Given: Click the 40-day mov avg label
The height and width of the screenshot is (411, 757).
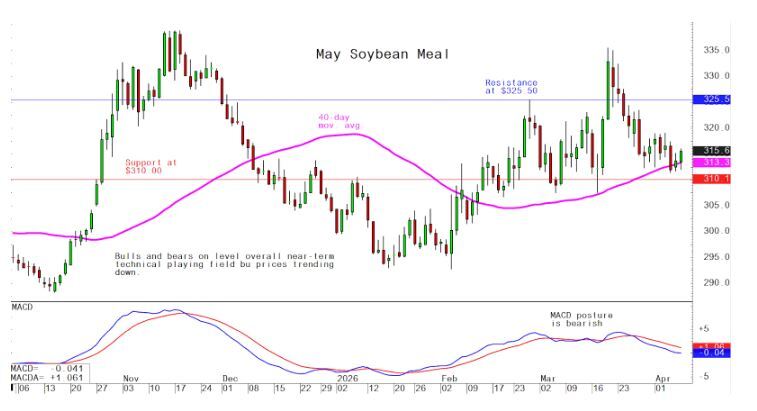Looking at the screenshot, I should tap(333, 121).
